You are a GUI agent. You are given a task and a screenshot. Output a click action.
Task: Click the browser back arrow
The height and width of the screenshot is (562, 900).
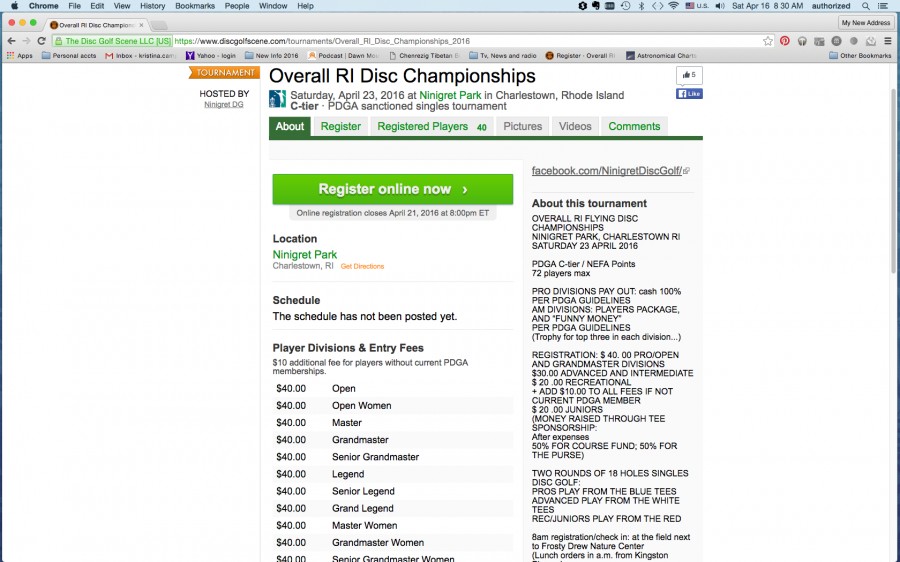[x=11, y=41]
